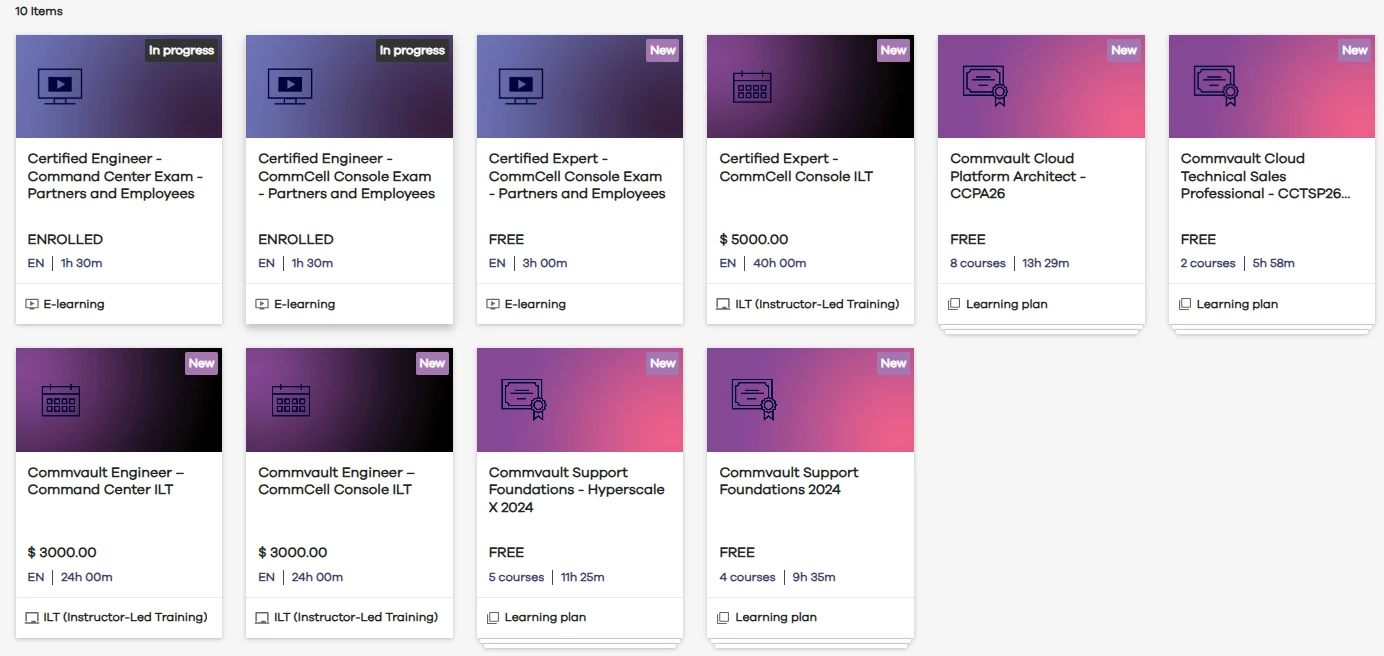Click New badge on Certified Expert CommCell Console Exam
Screen dimensions: 1384x656
click(x=663, y=51)
